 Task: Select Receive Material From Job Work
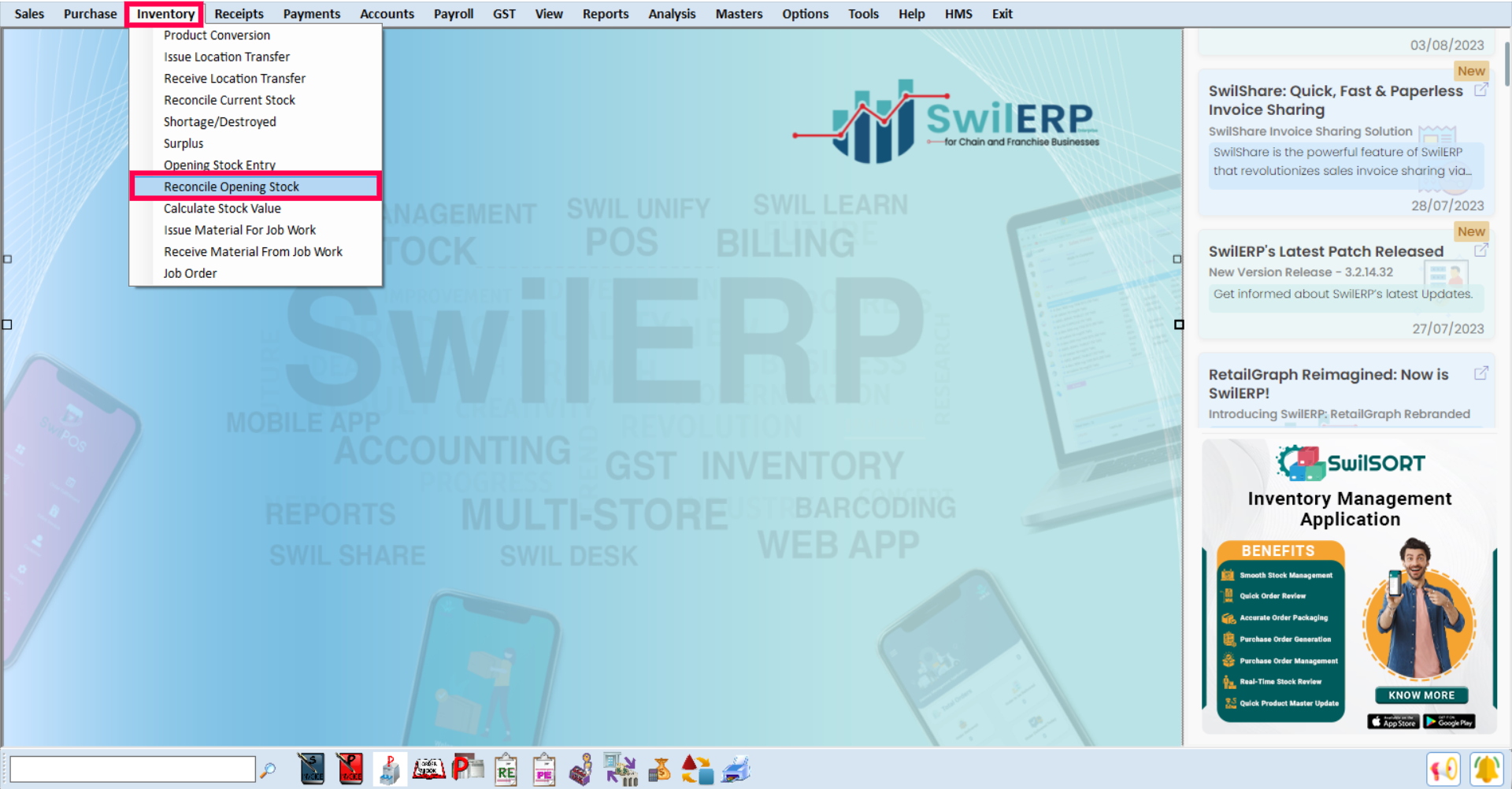coord(256,252)
